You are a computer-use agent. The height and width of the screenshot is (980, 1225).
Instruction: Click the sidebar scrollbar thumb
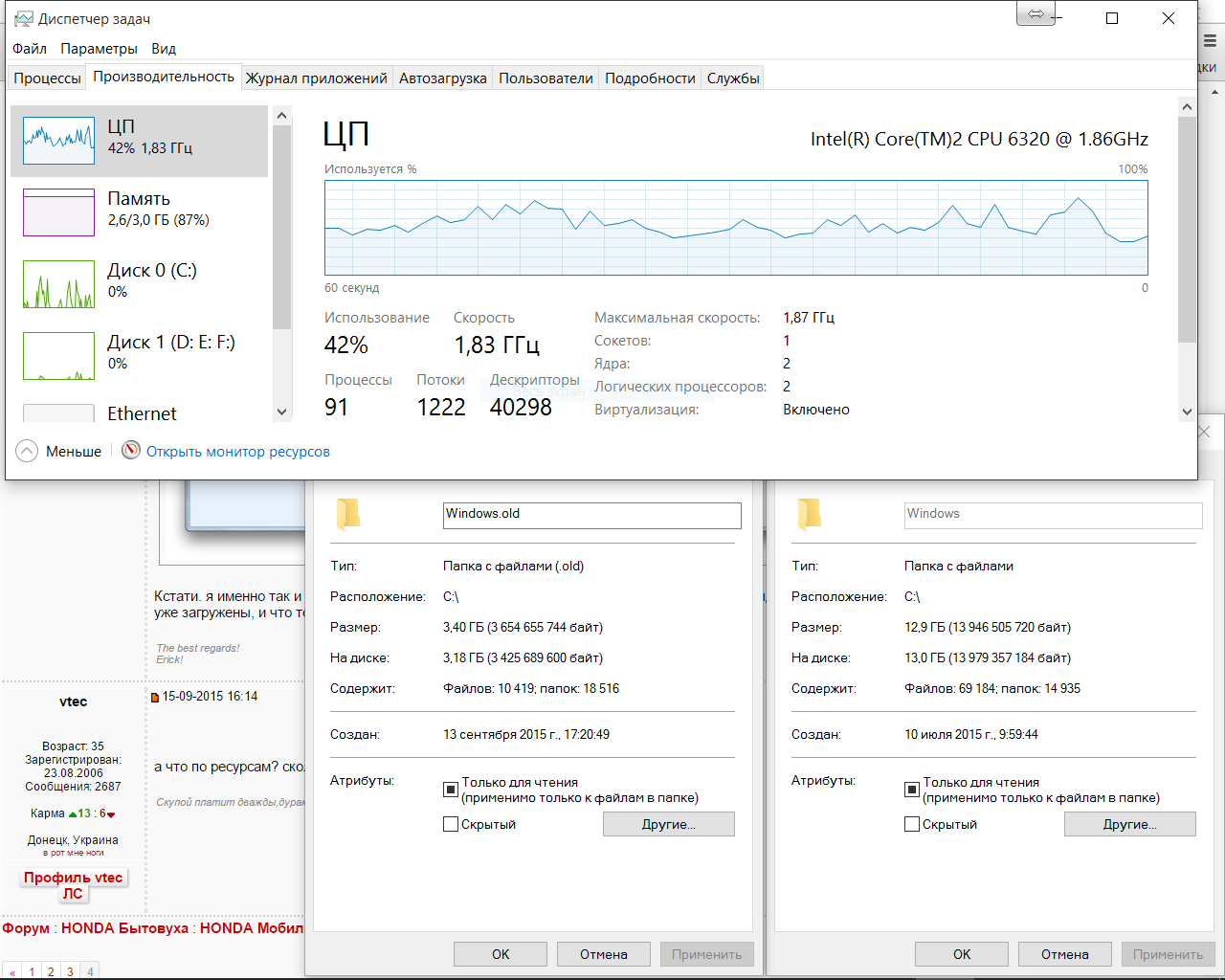coord(281,227)
